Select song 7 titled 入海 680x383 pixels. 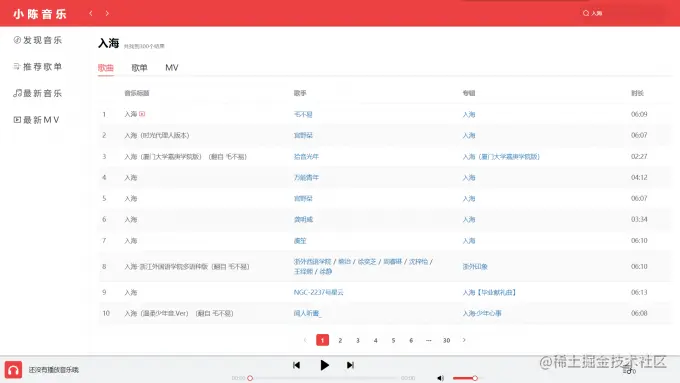[131, 241]
